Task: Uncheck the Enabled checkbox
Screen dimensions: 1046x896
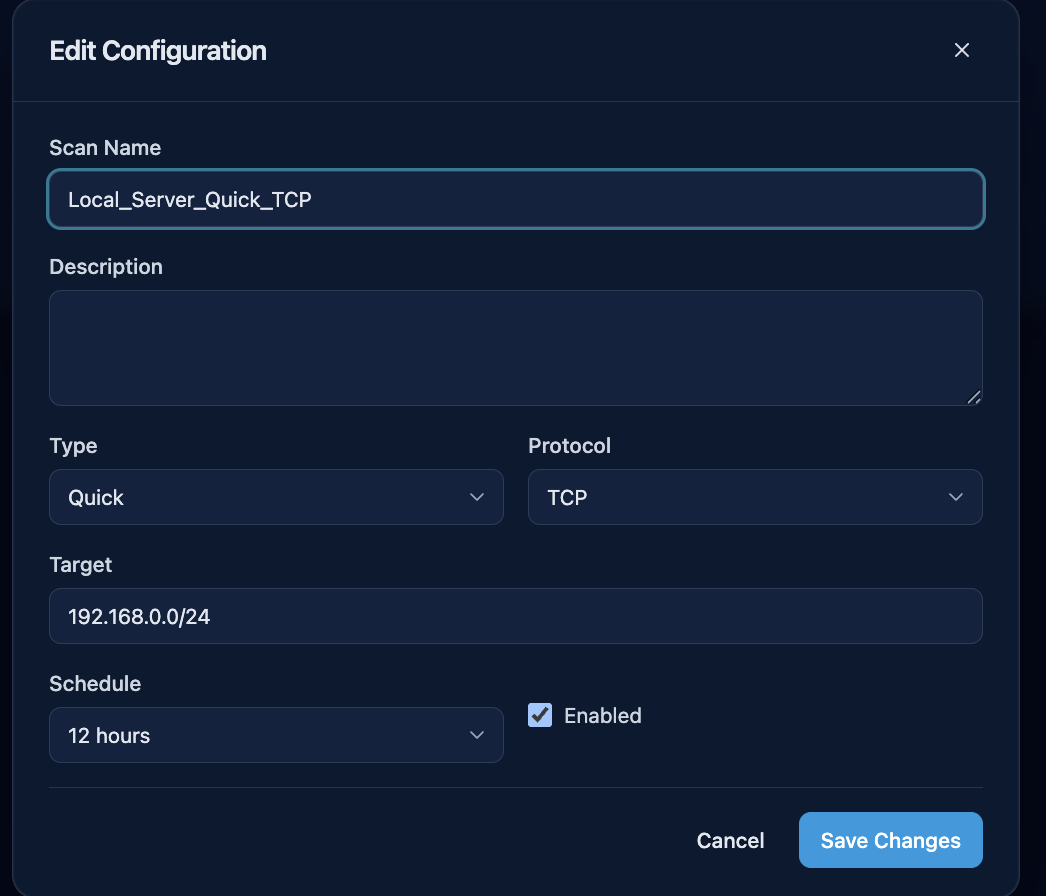Action: tap(540, 715)
